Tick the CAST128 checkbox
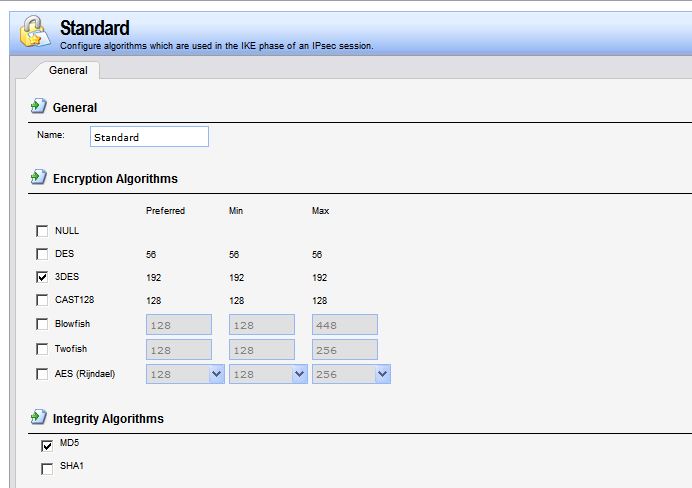Screen dimensions: 692x488 (x=42, y=300)
